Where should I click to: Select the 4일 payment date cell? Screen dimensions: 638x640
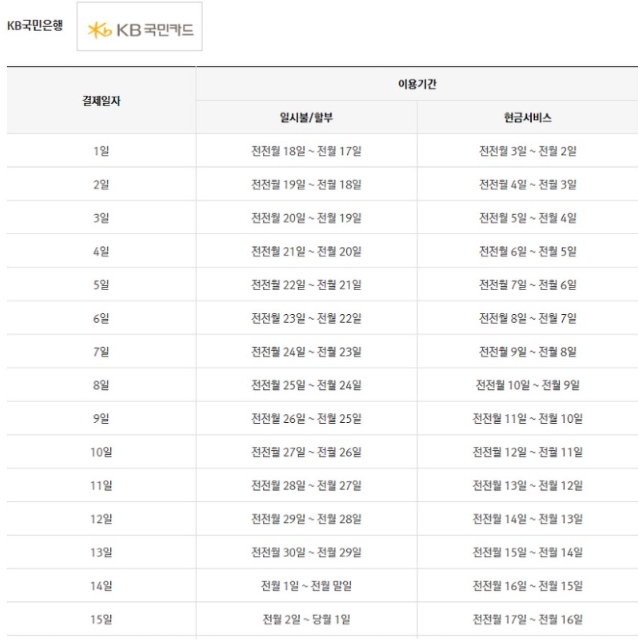pyautogui.click(x=101, y=251)
